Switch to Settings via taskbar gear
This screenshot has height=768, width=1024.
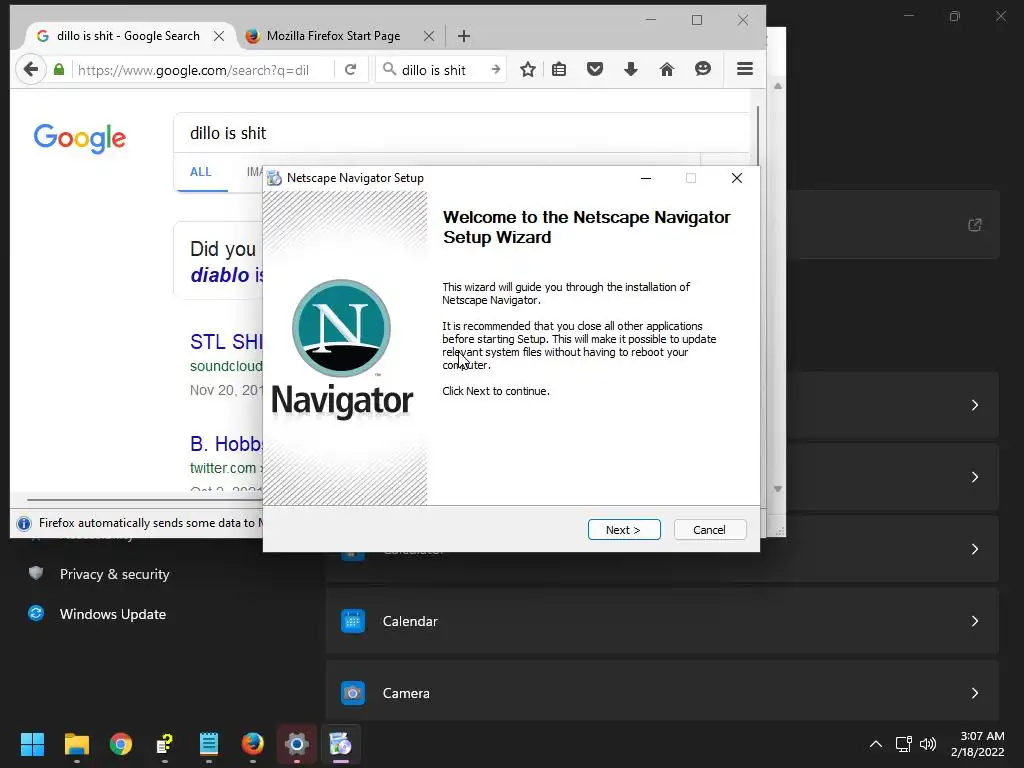pyautogui.click(x=296, y=744)
